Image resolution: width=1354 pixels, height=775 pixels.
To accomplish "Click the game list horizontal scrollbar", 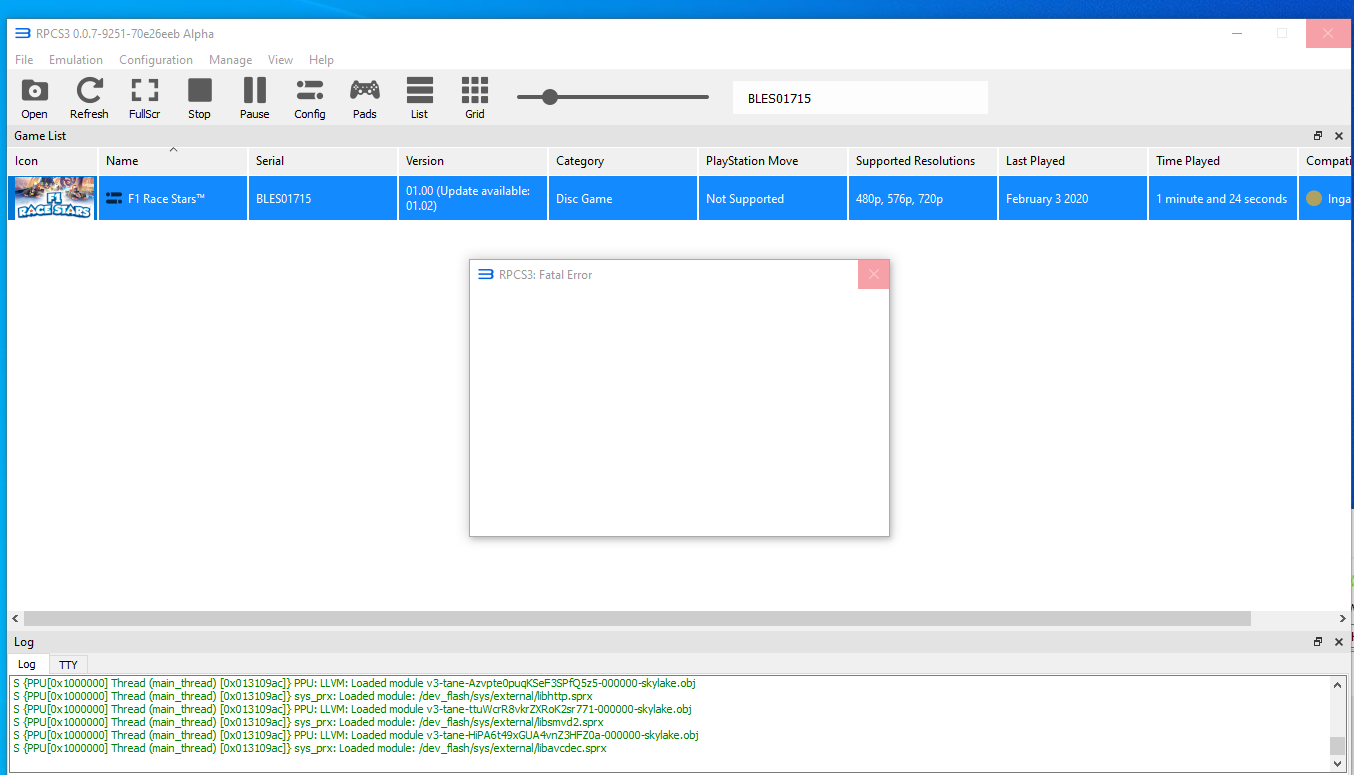I will (637, 619).
